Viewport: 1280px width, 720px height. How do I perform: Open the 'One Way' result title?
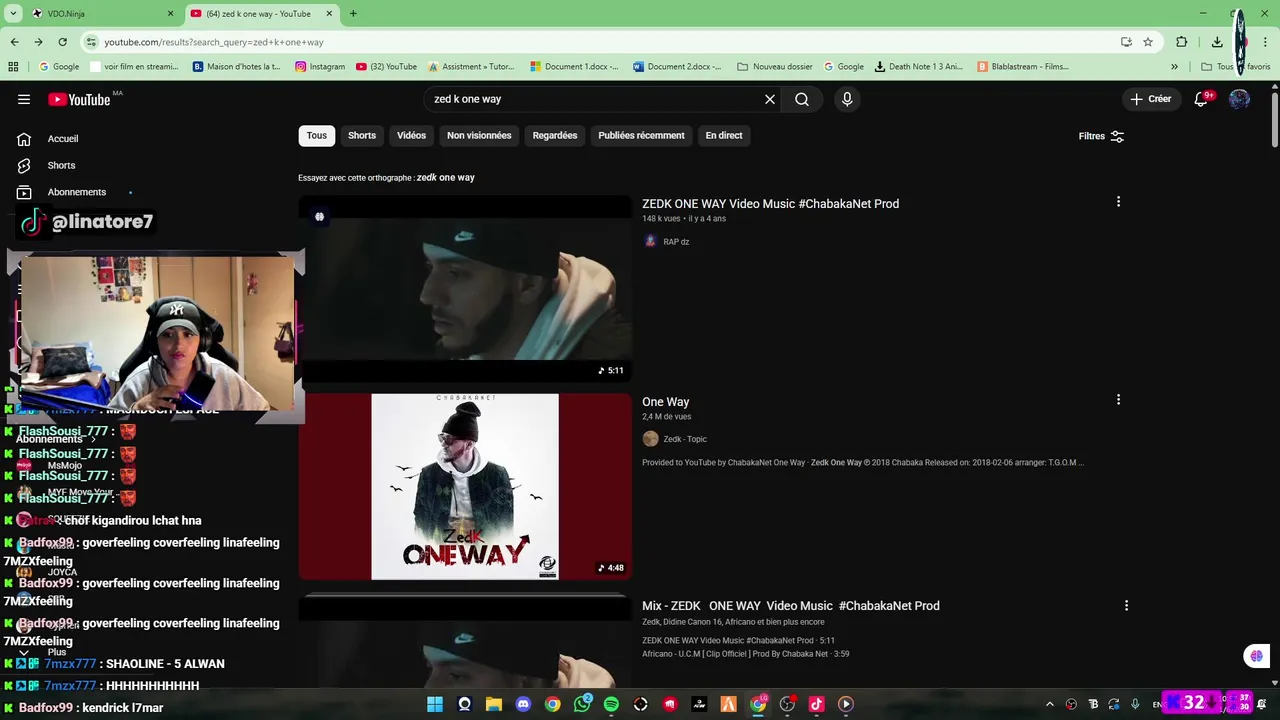[x=665, y=402]
